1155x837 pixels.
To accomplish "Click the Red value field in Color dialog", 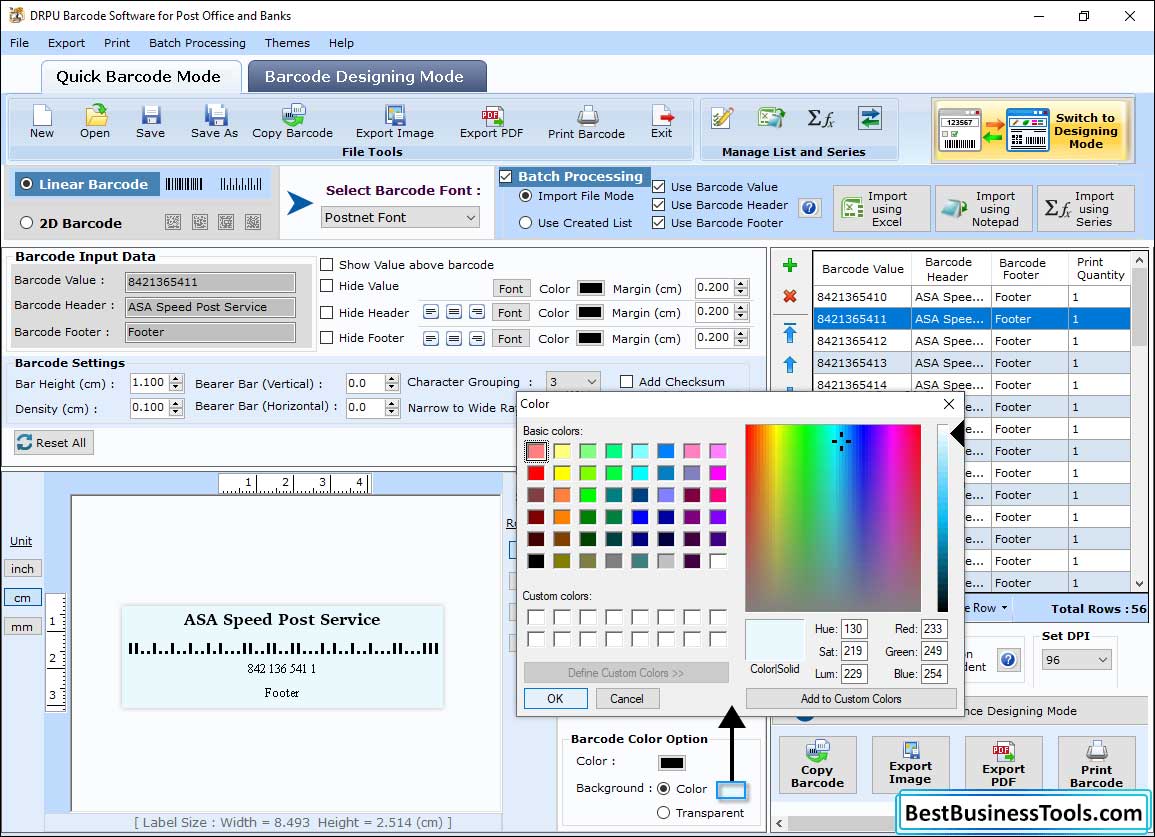I will click(934, 628).
